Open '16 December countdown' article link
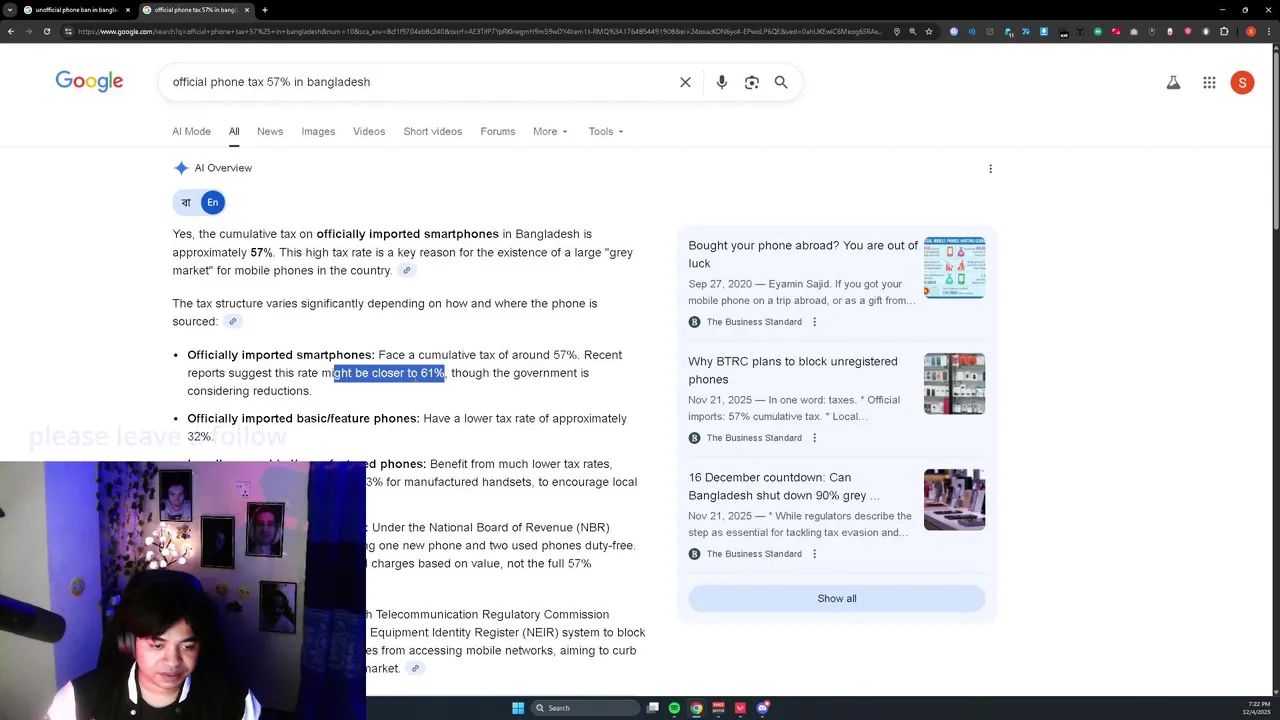Image resolution: width=1280 pixels, height=720 pixels. click(784, 486)
